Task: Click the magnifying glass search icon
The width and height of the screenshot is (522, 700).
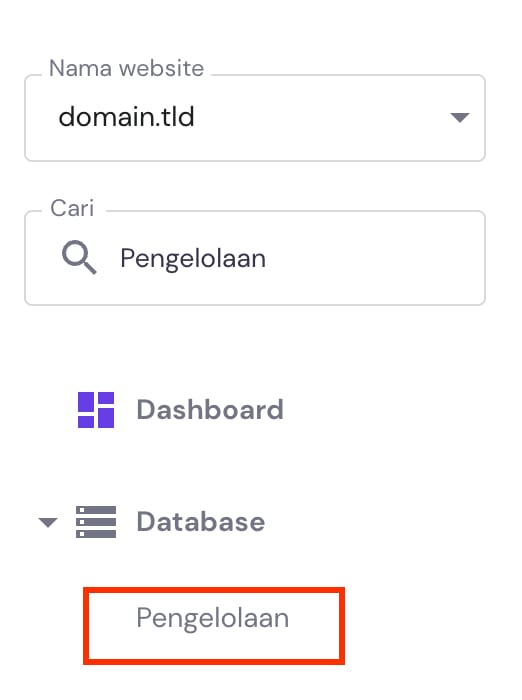Action: point(79,257)
